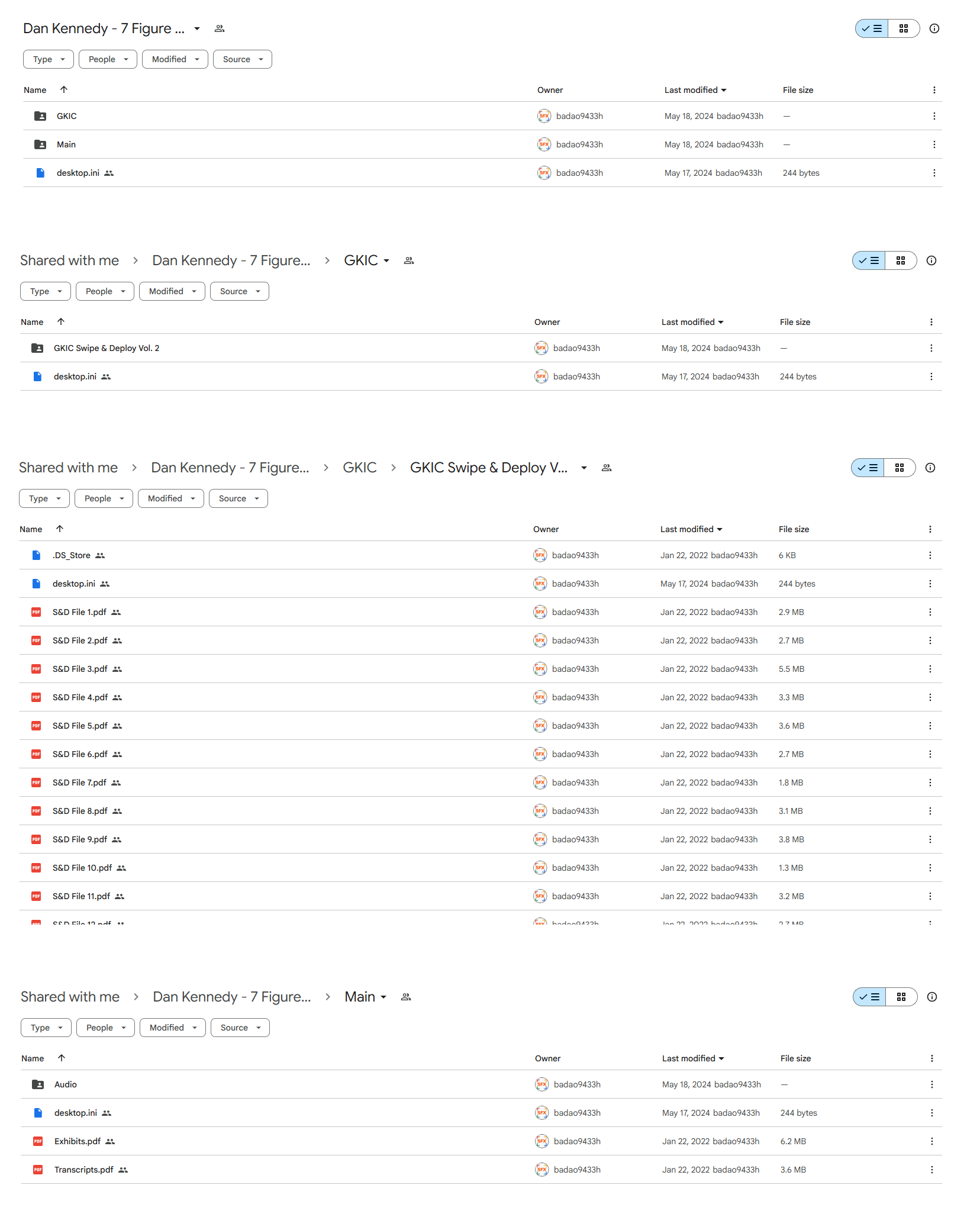Select list layout in Swipe & Deploy section
This screenshot has width=980, height=1217.
click(868, 468)
